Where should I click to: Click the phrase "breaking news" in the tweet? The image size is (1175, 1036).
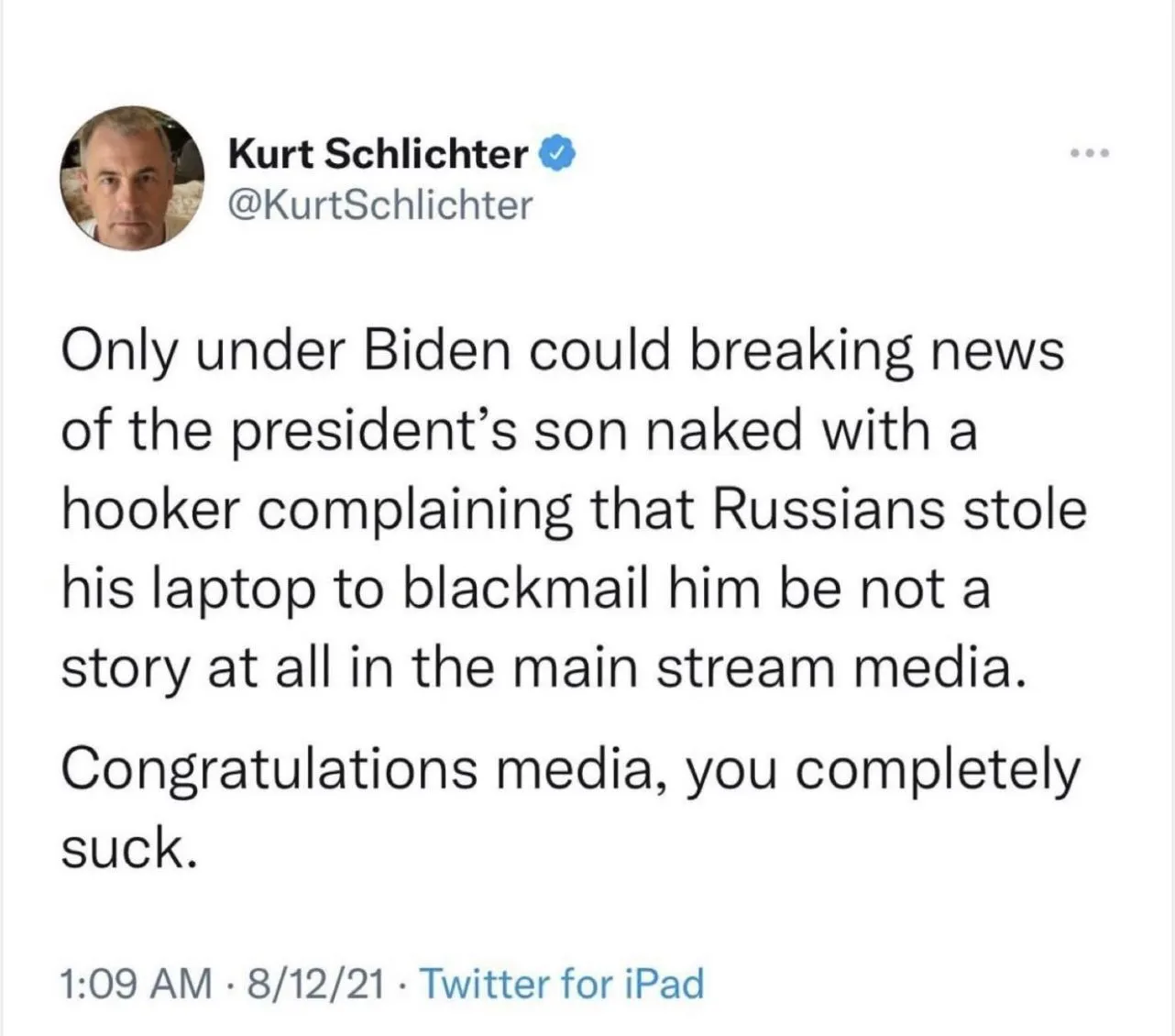pos(876,350)
